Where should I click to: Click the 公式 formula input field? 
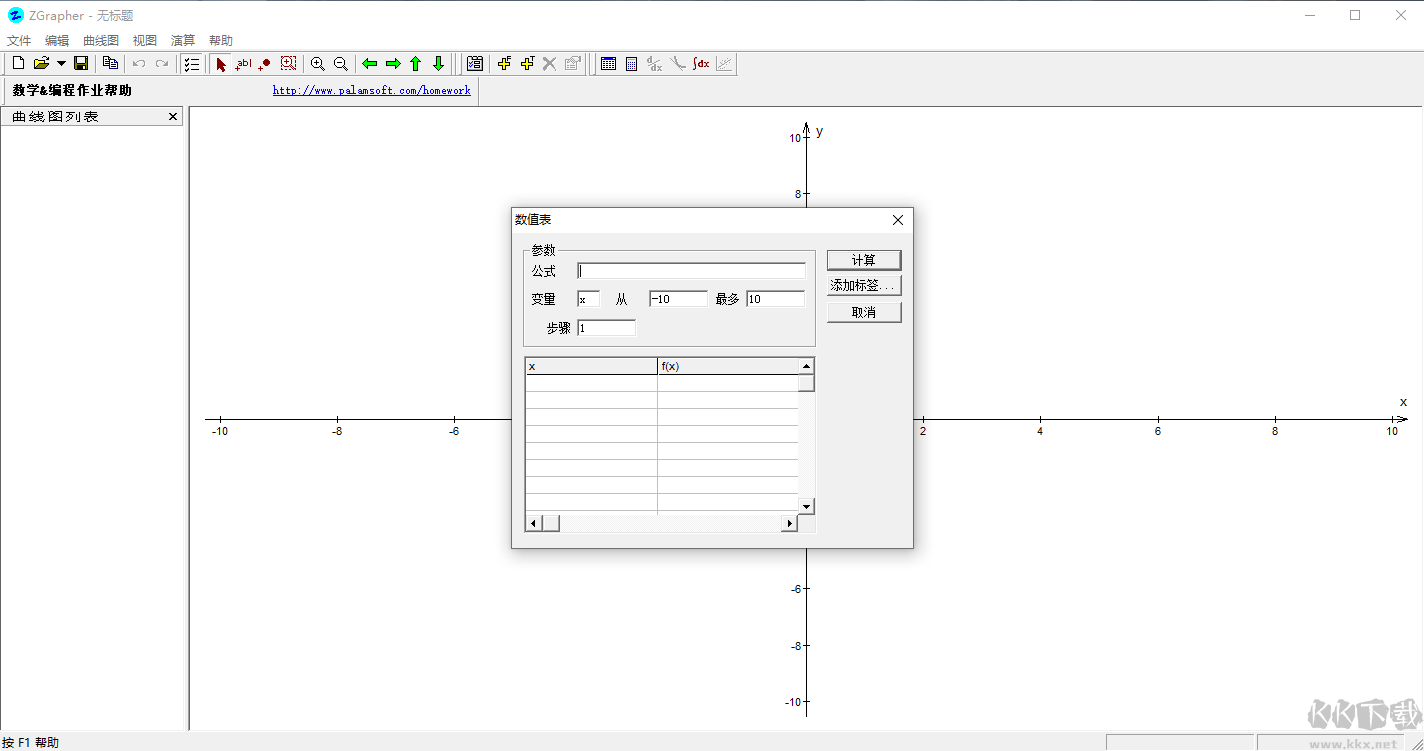[x=691, y=271]
